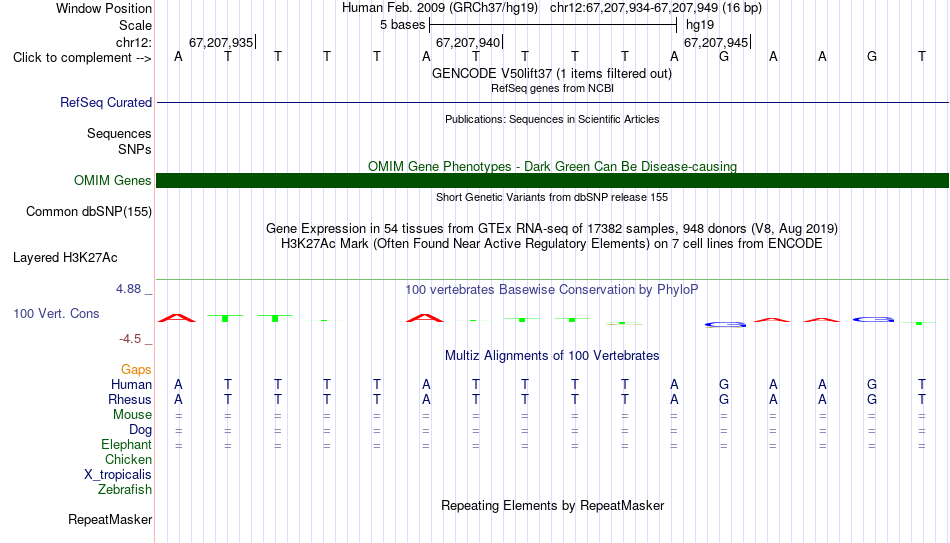This screenshot has height=543, width=950.
Task: Select the Elephant species label
Action: pyautogui.click(x=126, y=445)
